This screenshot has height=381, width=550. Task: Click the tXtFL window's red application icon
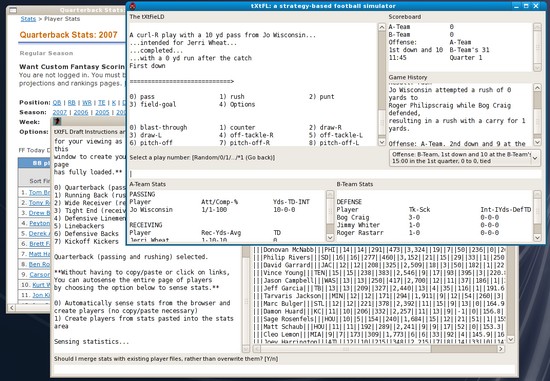point(133,6)
